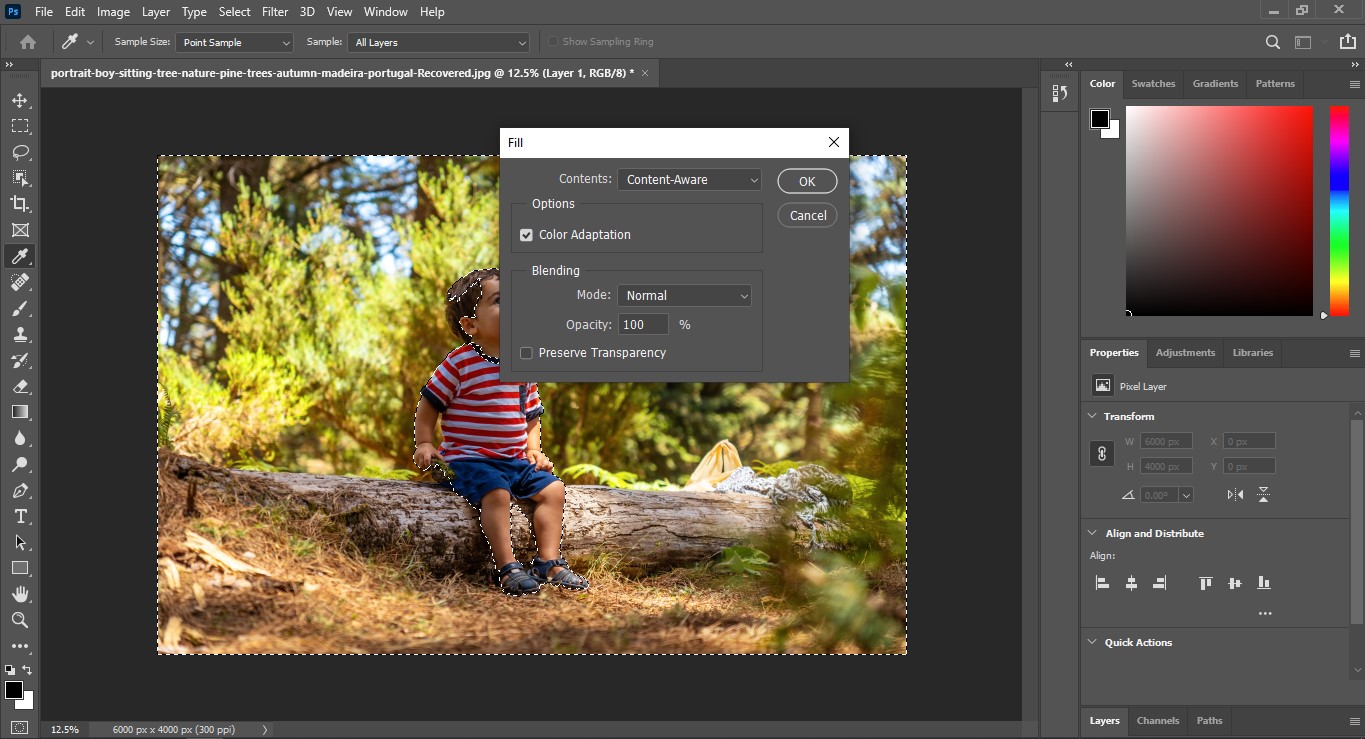Screen dimensions: 1365x739
Task: Select the Eraser tool
Action: (x=19, y=386)
